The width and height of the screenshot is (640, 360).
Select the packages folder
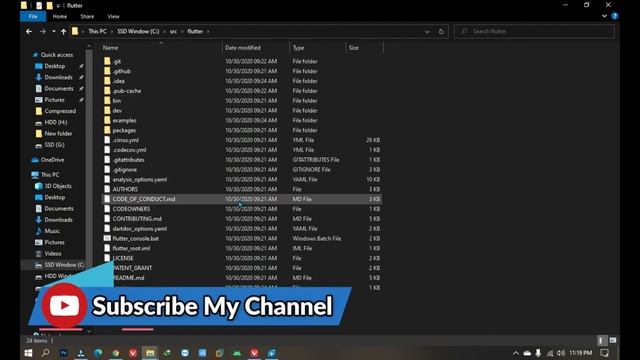(124, 130)
